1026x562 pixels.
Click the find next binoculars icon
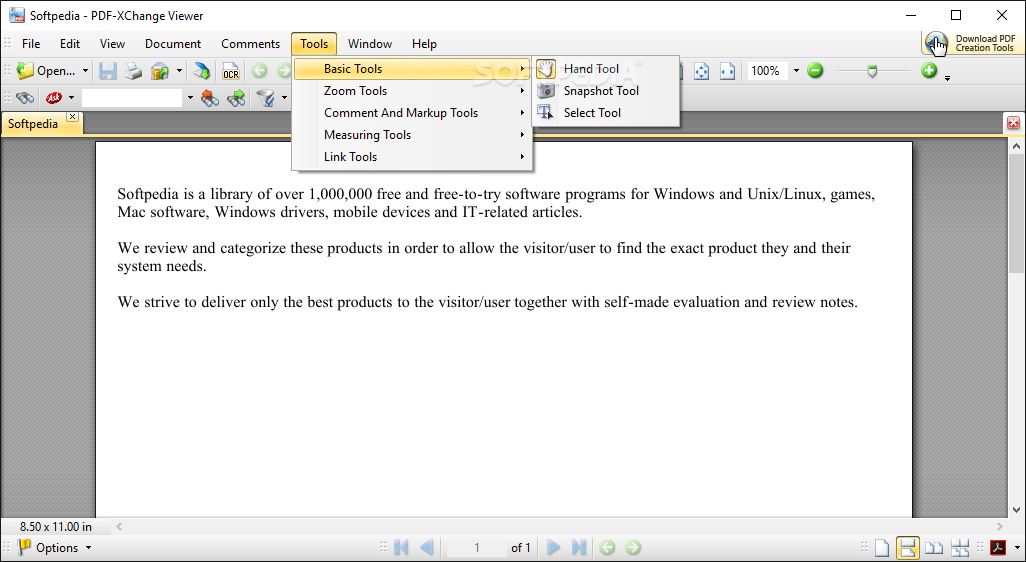pyautogui.click(x=236, y=98)
